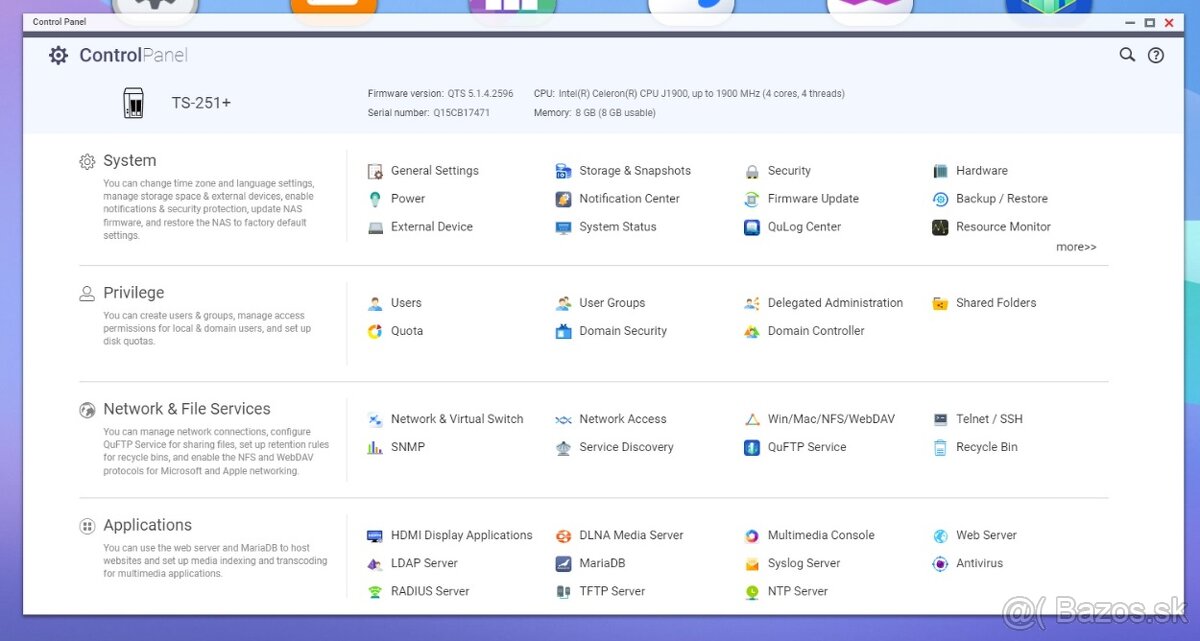The image size is (1200, 641).
Task: Click the TS-251+ NAS device thumbnail
Action: click(x=133, y=103)
